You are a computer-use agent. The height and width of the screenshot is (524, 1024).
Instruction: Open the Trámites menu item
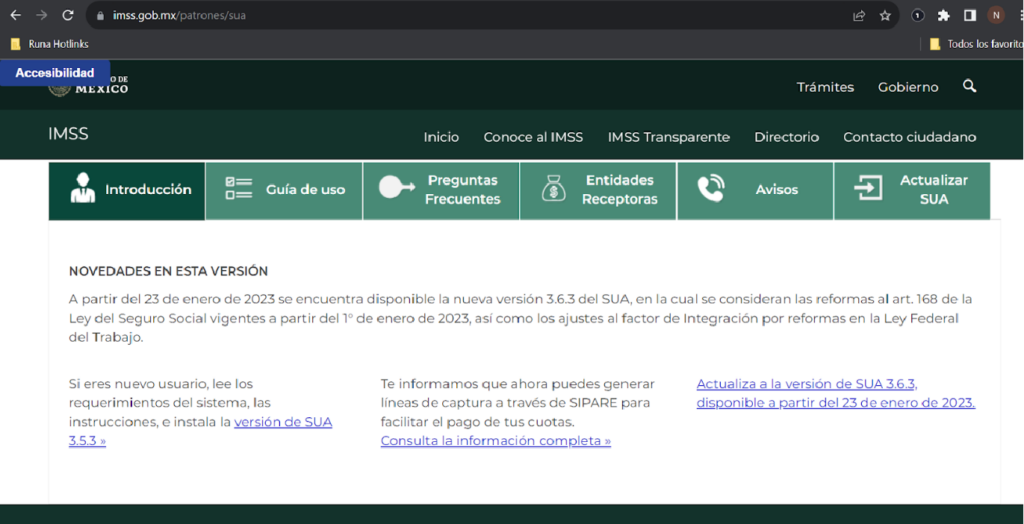point(825,87)
